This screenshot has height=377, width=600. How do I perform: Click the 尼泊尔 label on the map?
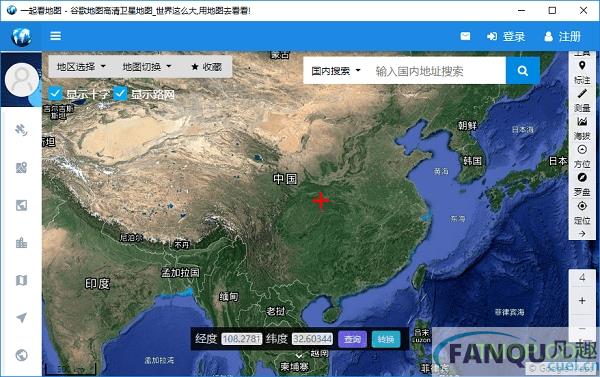click(x=131, y=238)
